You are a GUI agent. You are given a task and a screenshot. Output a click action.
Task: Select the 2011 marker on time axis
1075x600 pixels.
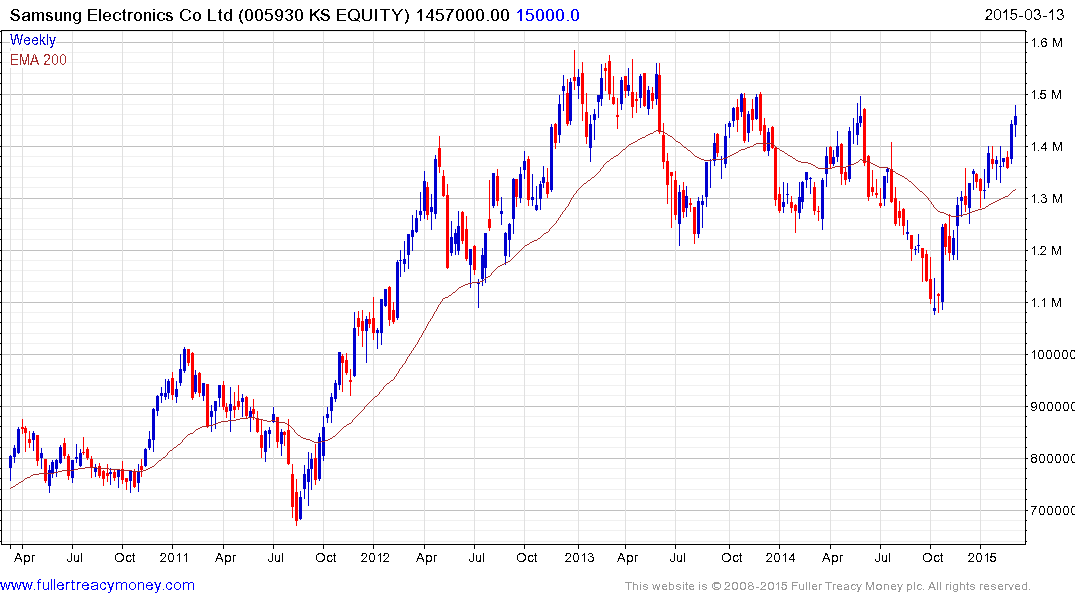175,555
